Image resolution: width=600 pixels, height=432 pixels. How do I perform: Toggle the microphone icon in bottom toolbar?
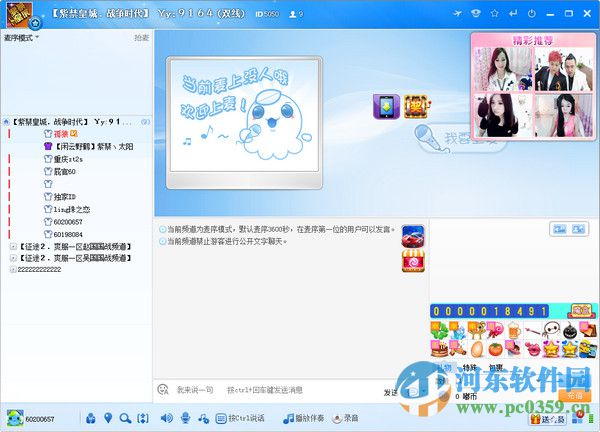pos(186,418)
